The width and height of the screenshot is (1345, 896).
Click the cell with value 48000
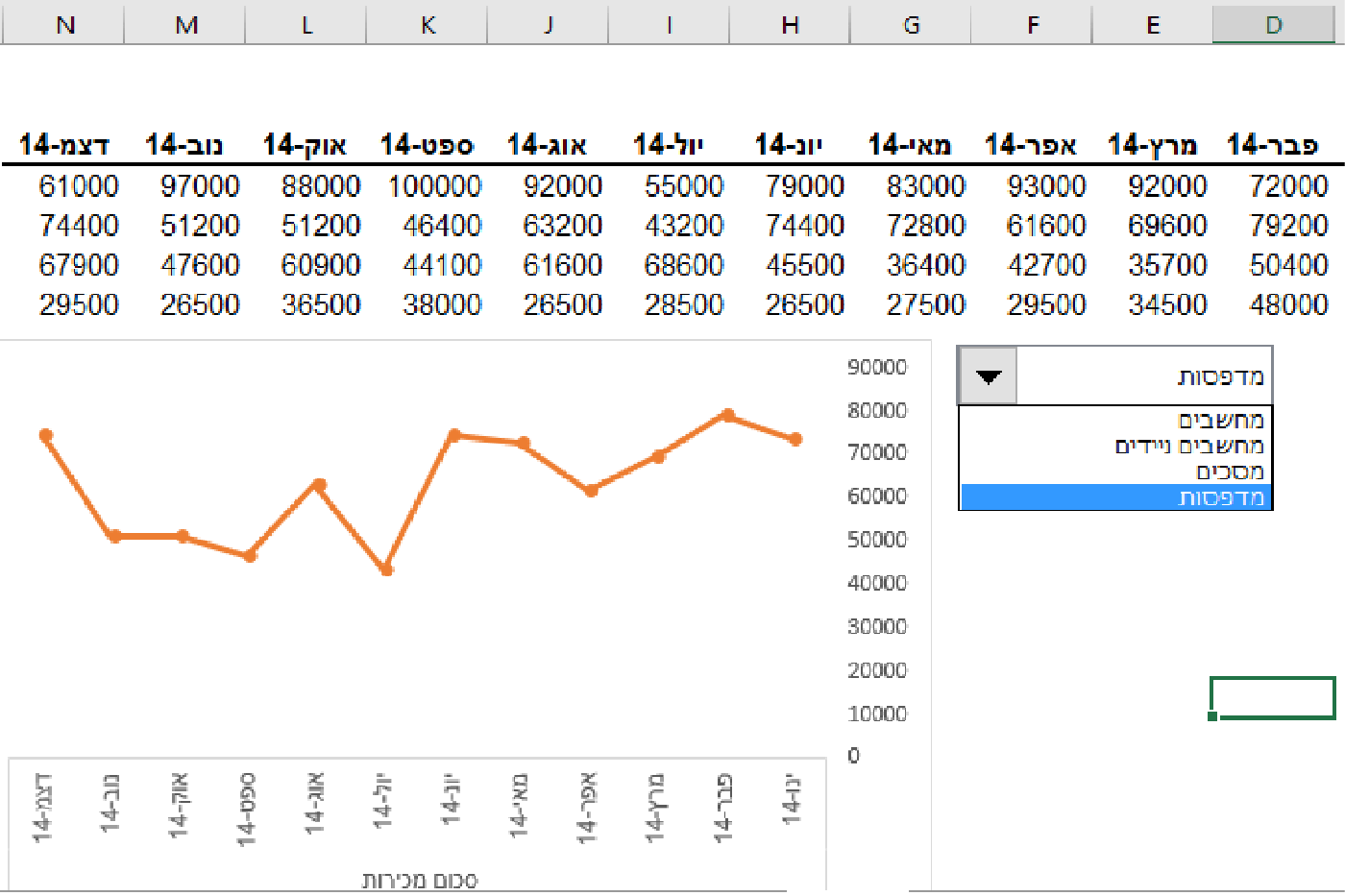[x=1288, y=304]
